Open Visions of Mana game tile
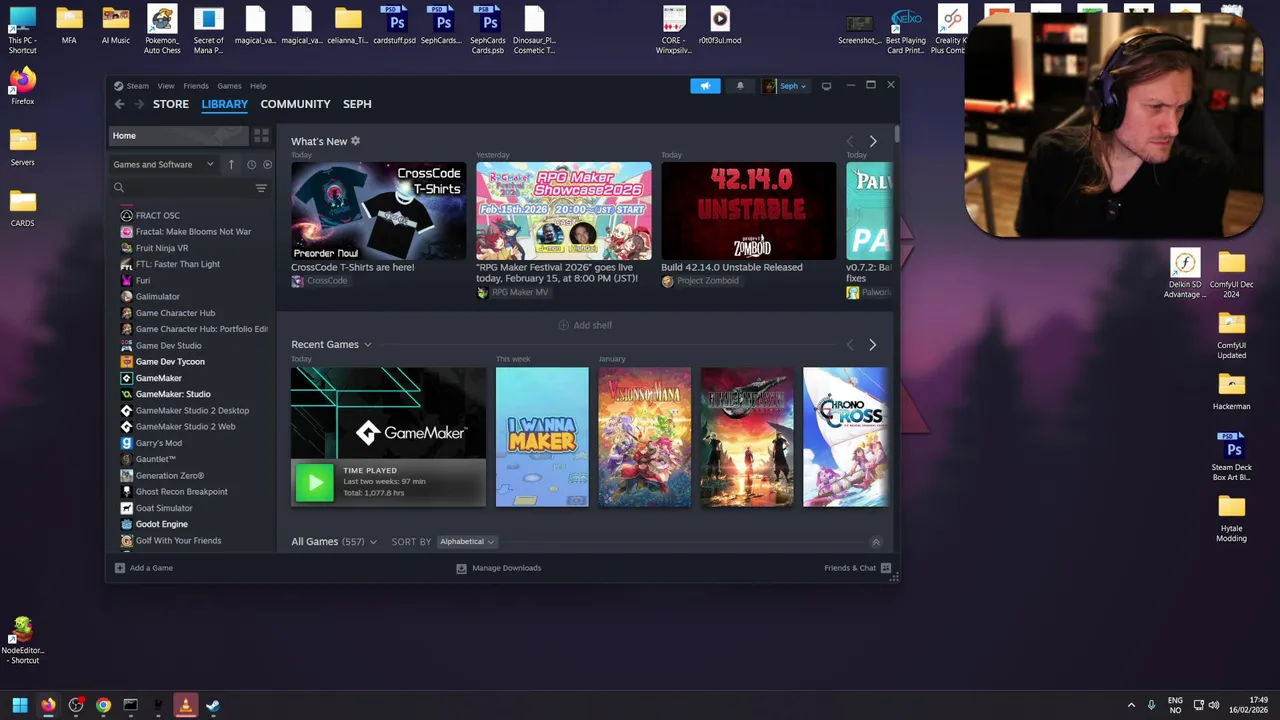1280x720 pixels. (x=644, y=437)
